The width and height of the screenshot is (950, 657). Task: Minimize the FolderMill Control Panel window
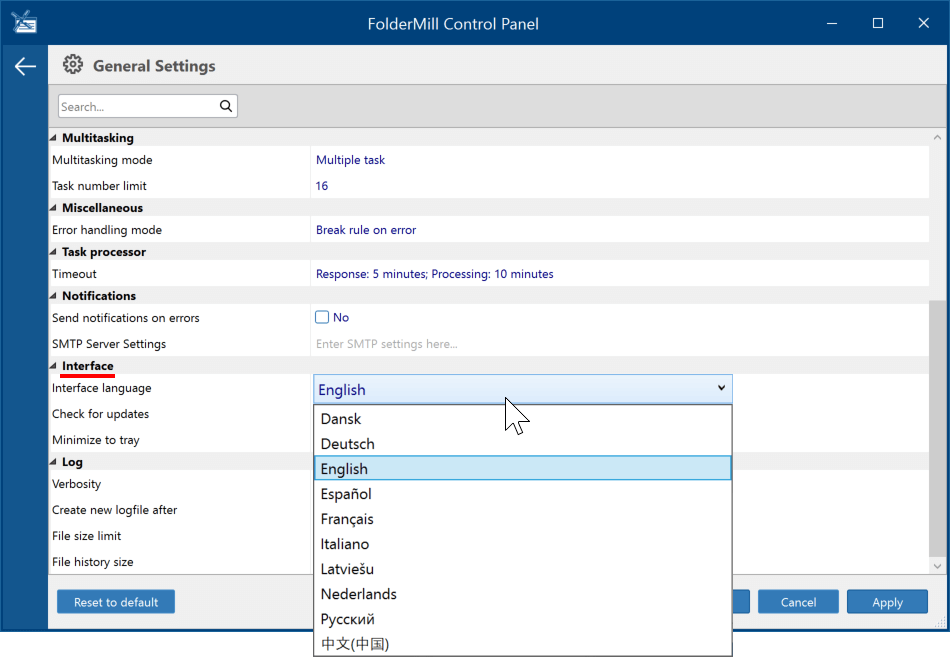point(832,23)
